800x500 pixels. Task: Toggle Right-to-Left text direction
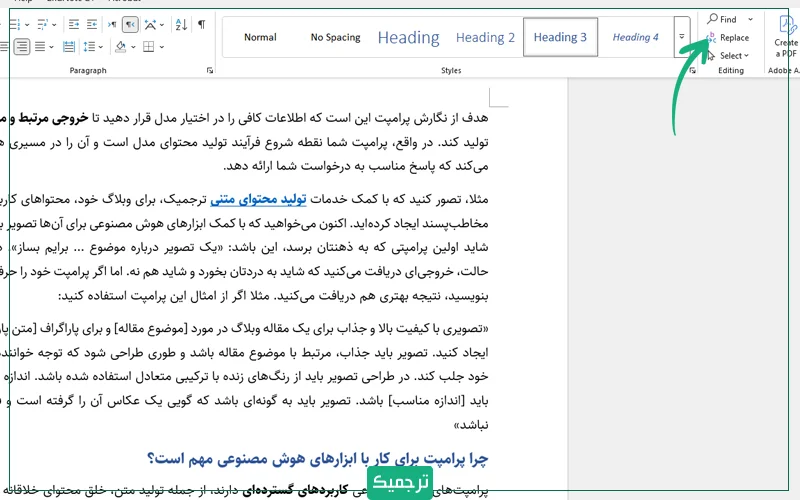coord(130,24)
